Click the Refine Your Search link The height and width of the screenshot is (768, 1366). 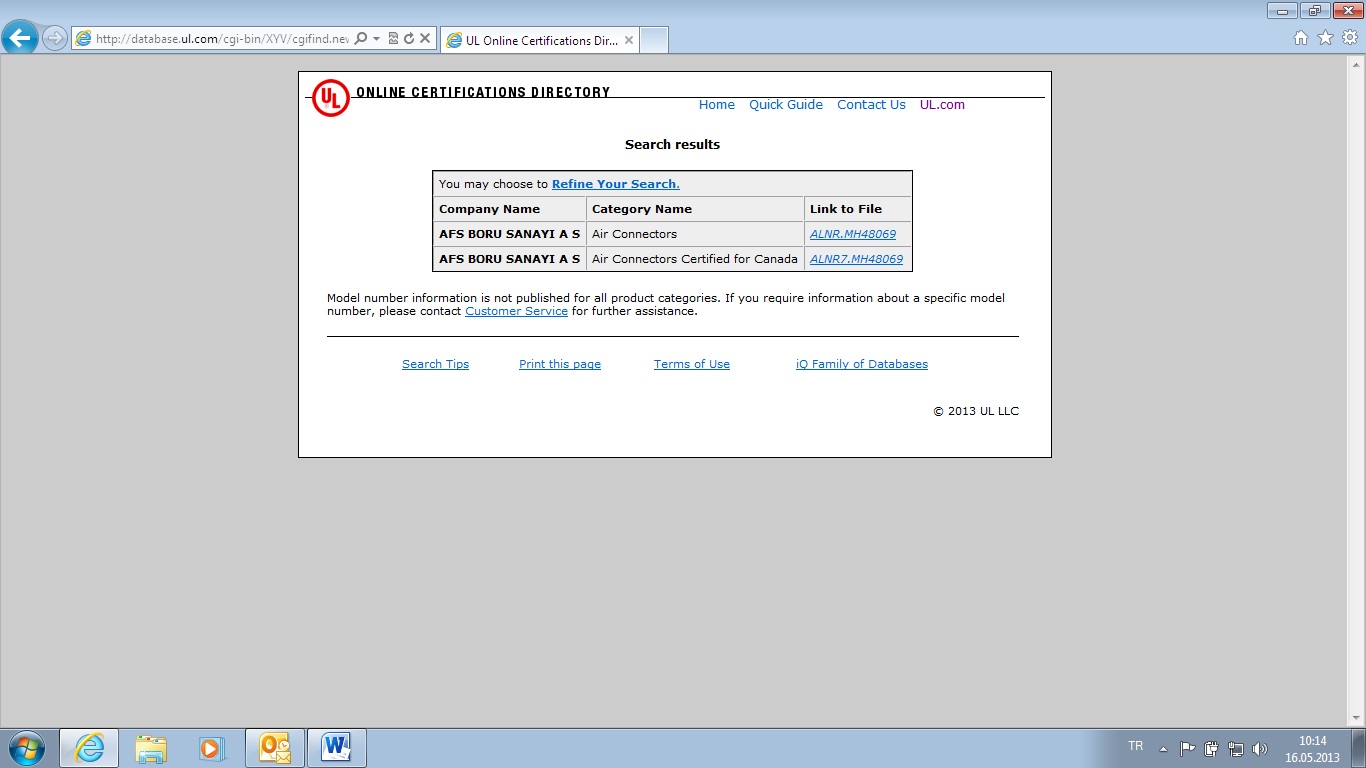pos(616,184)
